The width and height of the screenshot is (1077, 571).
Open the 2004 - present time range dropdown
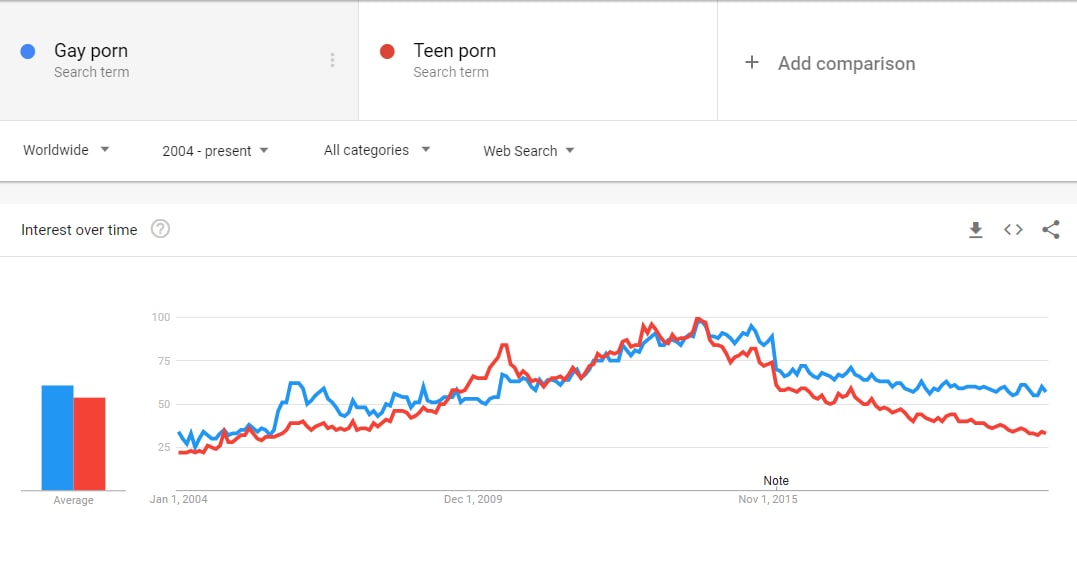pos(215,150)
